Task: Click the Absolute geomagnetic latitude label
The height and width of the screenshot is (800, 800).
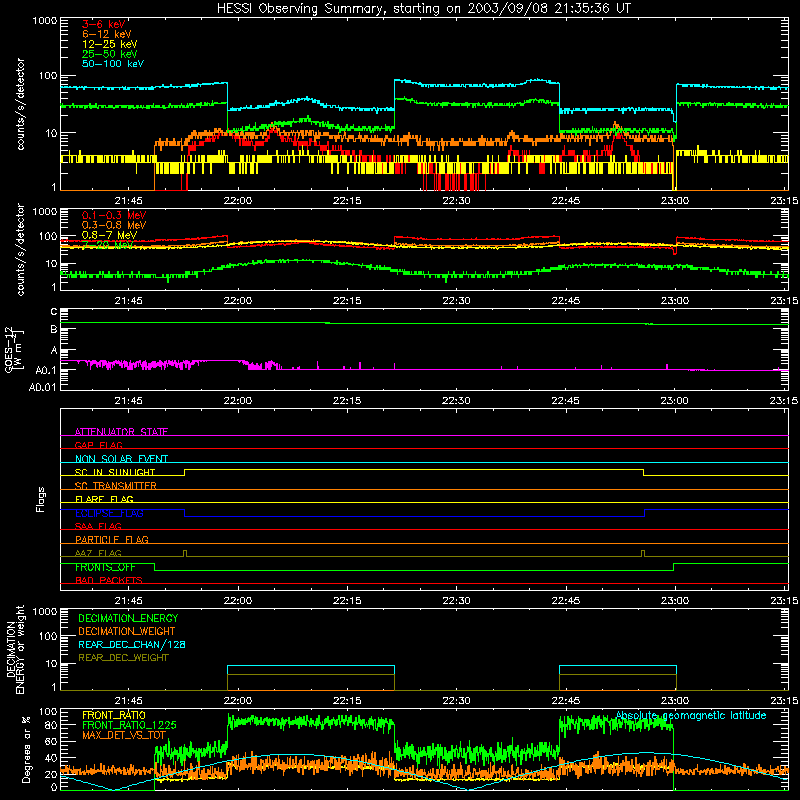Action: (691, 715)
